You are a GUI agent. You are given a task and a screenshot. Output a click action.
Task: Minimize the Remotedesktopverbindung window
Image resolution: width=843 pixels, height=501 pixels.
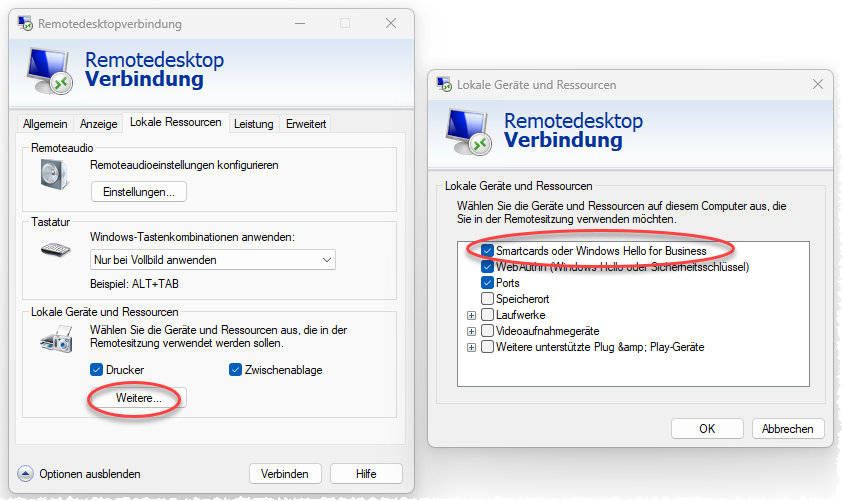pos(300,23)
